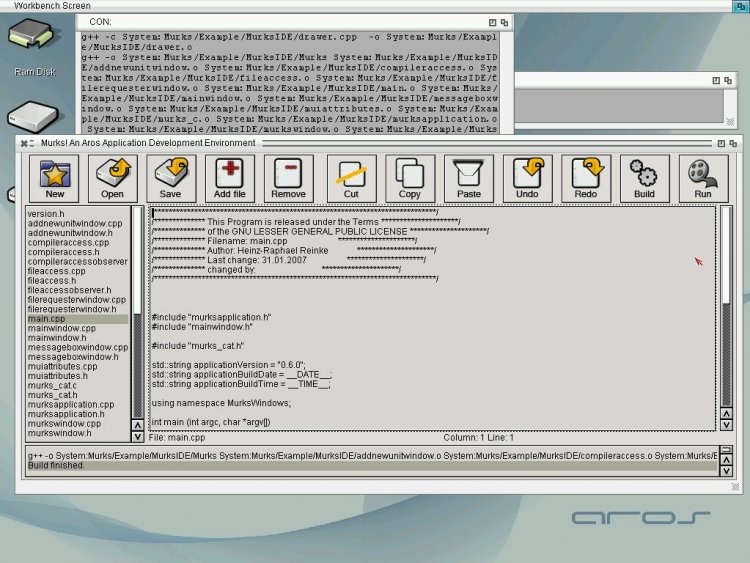This screenshot has width=750, height=563.
Task: Click the code editor vertical scrollbar
Action: (726, 306)
